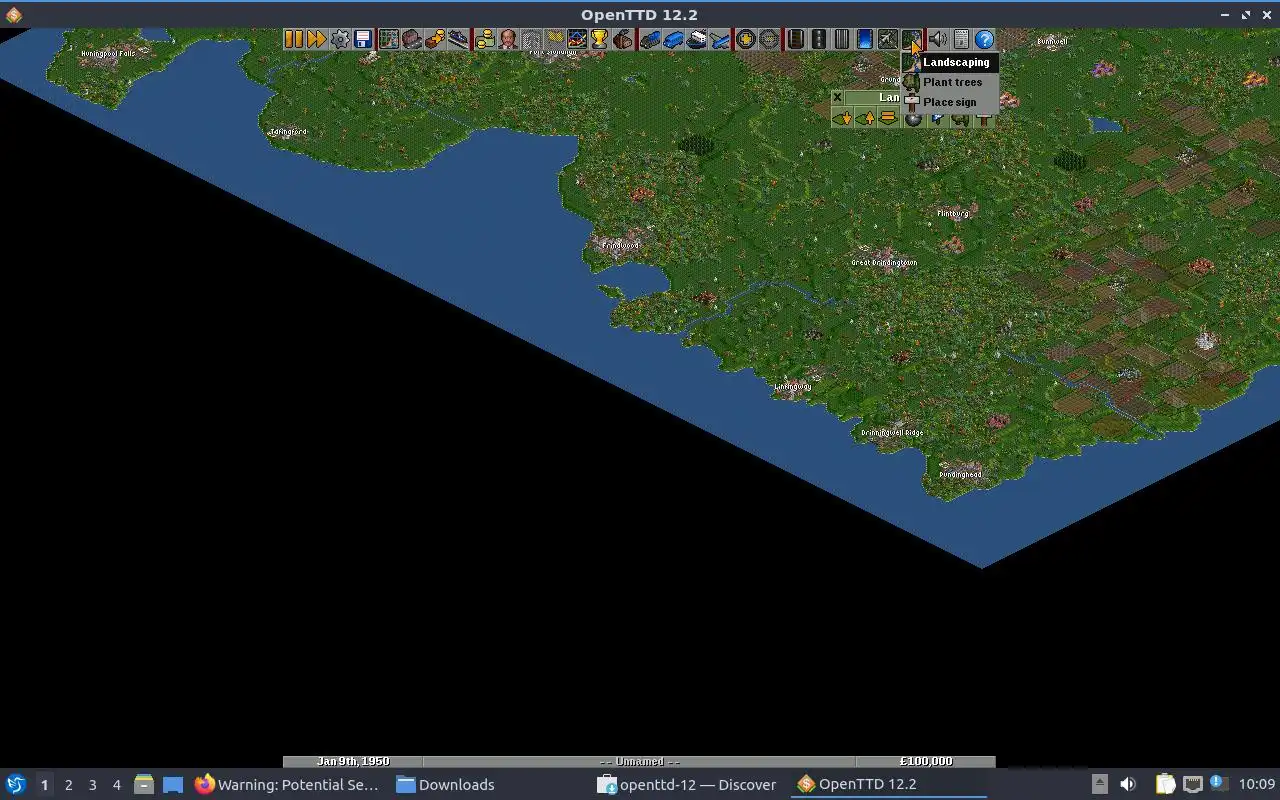1280x800 pixels.
Task: Zoom the view in
Action: [x=746, y=39]
